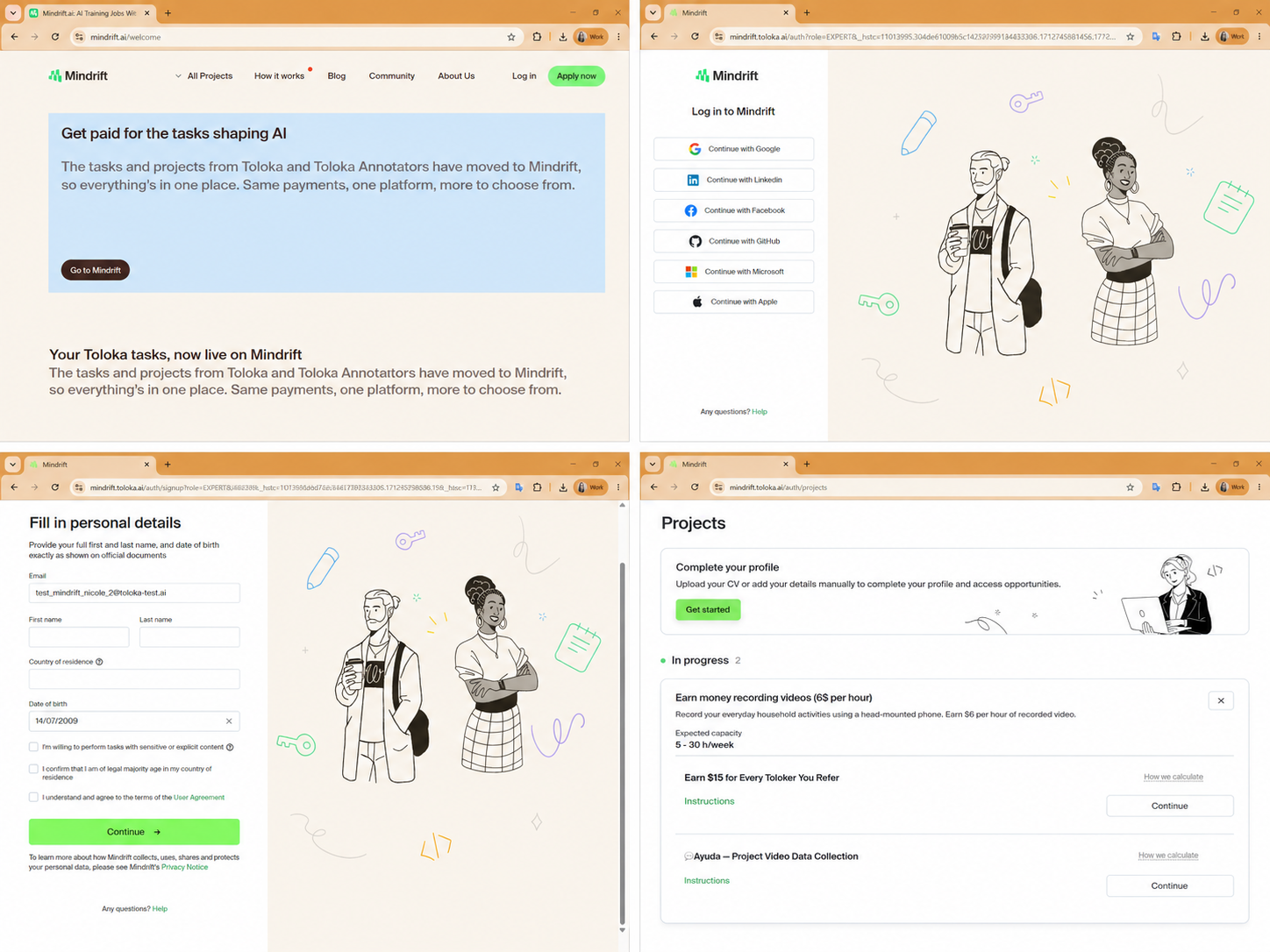Image resolution: width=1270 pixels, height=952 pixels.
Task: Open tab search in the personal details window
Action: pyautogui.click(x=13, y=465)
